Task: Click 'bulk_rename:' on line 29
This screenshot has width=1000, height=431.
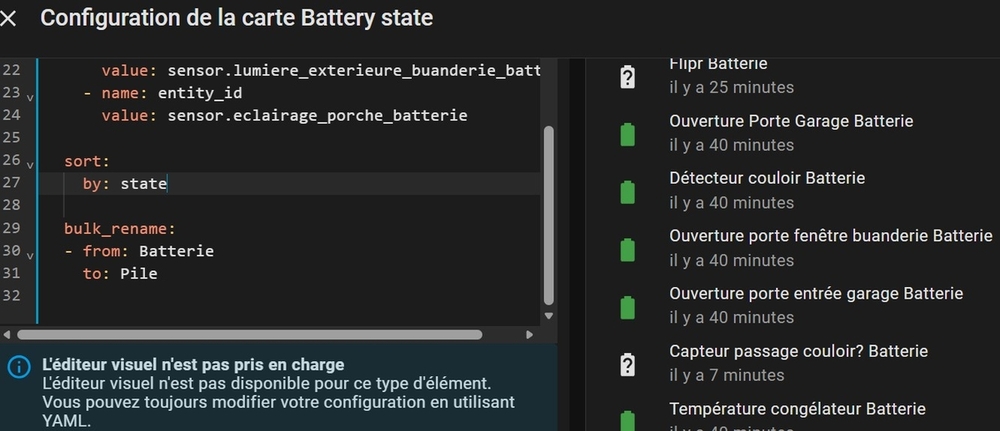Action: (x=120, y=229)
